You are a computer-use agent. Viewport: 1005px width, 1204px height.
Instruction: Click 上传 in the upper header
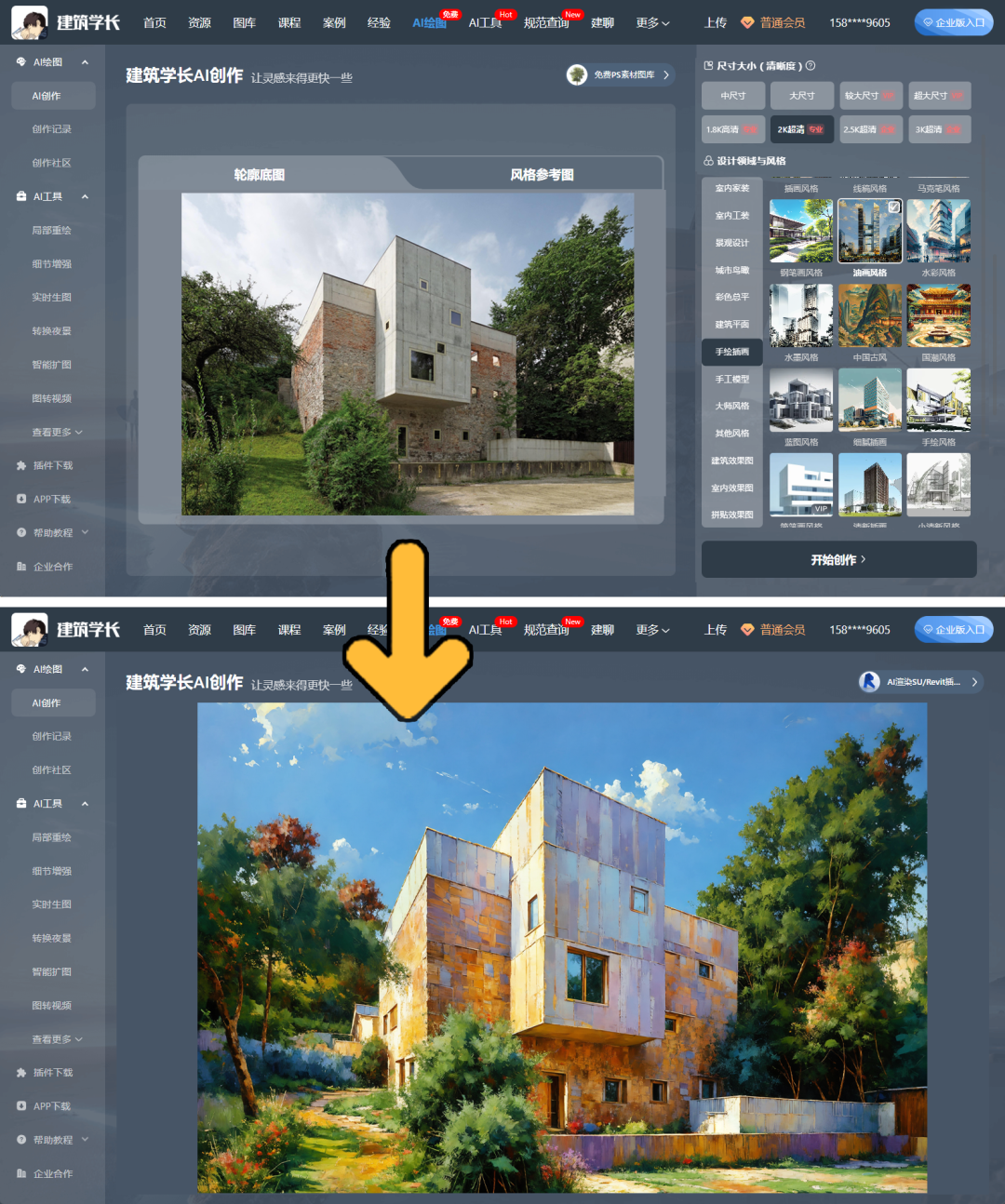pos(716,22)
